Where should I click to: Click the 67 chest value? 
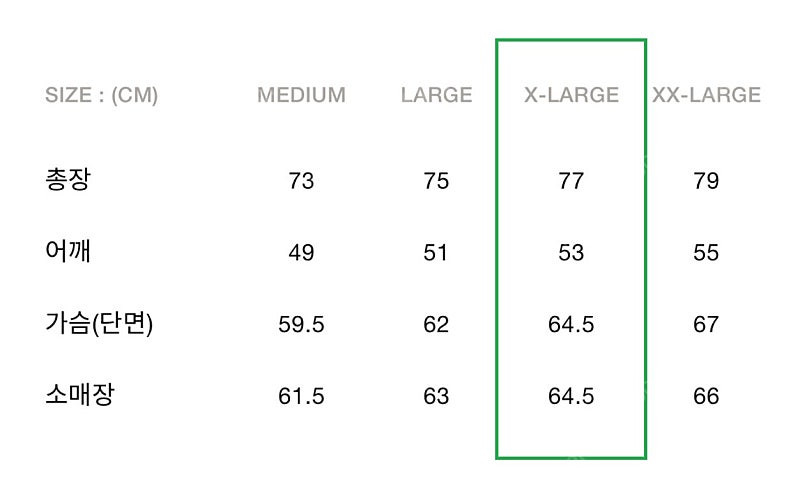706,325
